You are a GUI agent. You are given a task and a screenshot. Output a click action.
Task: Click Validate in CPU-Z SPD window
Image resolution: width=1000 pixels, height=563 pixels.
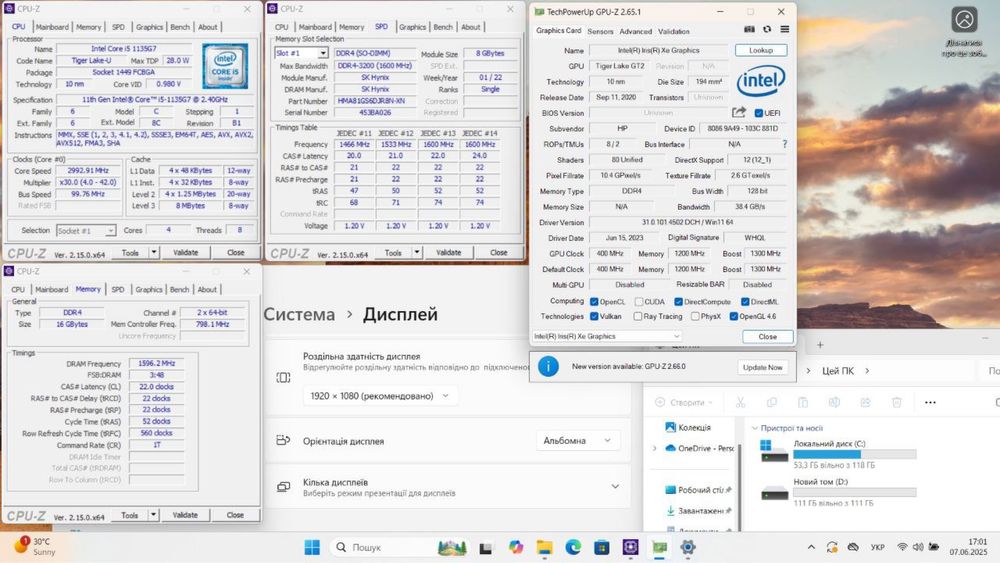tap(448, 252)
